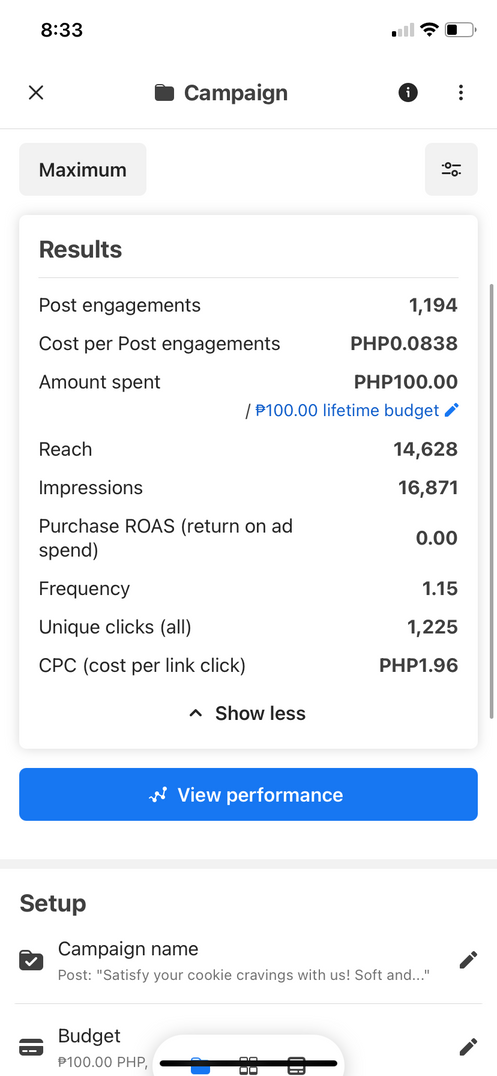Tap the View performance button
The width and height of the screenshot is (497, 1076).
click(248, 795)
